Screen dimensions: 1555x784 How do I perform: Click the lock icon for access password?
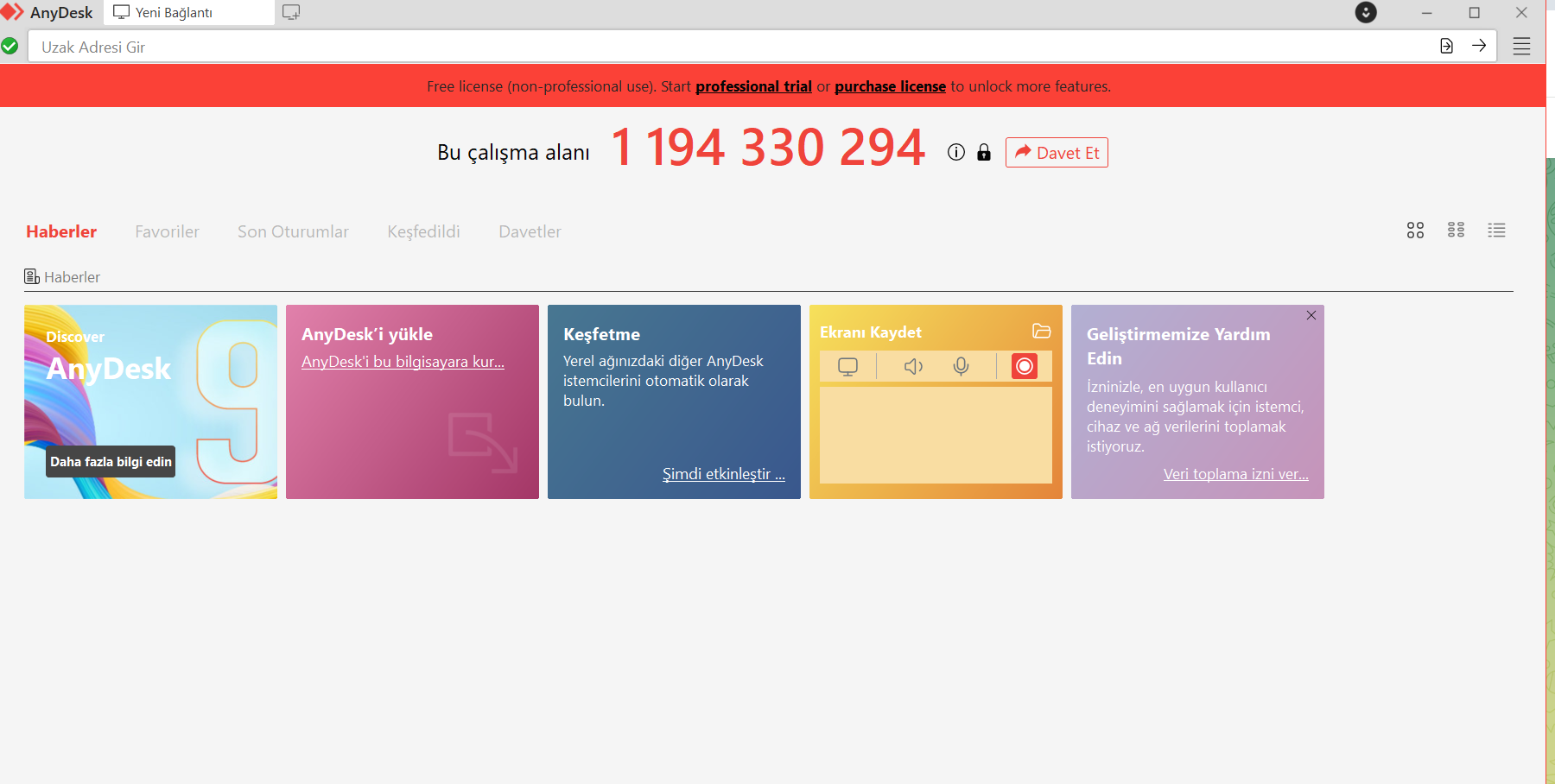984,153
